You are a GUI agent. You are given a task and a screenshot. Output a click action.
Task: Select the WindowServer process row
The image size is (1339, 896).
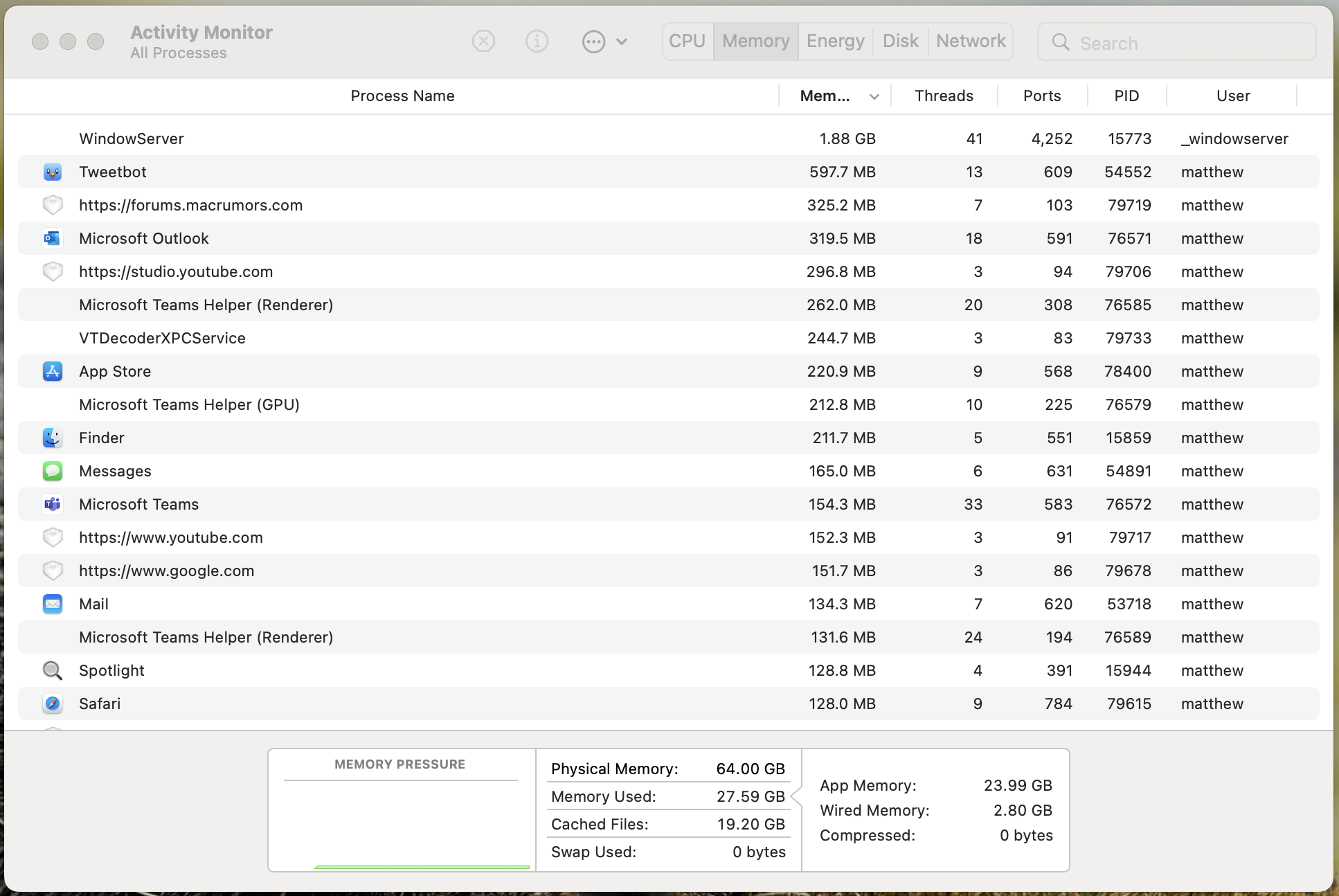pos(669,138)
